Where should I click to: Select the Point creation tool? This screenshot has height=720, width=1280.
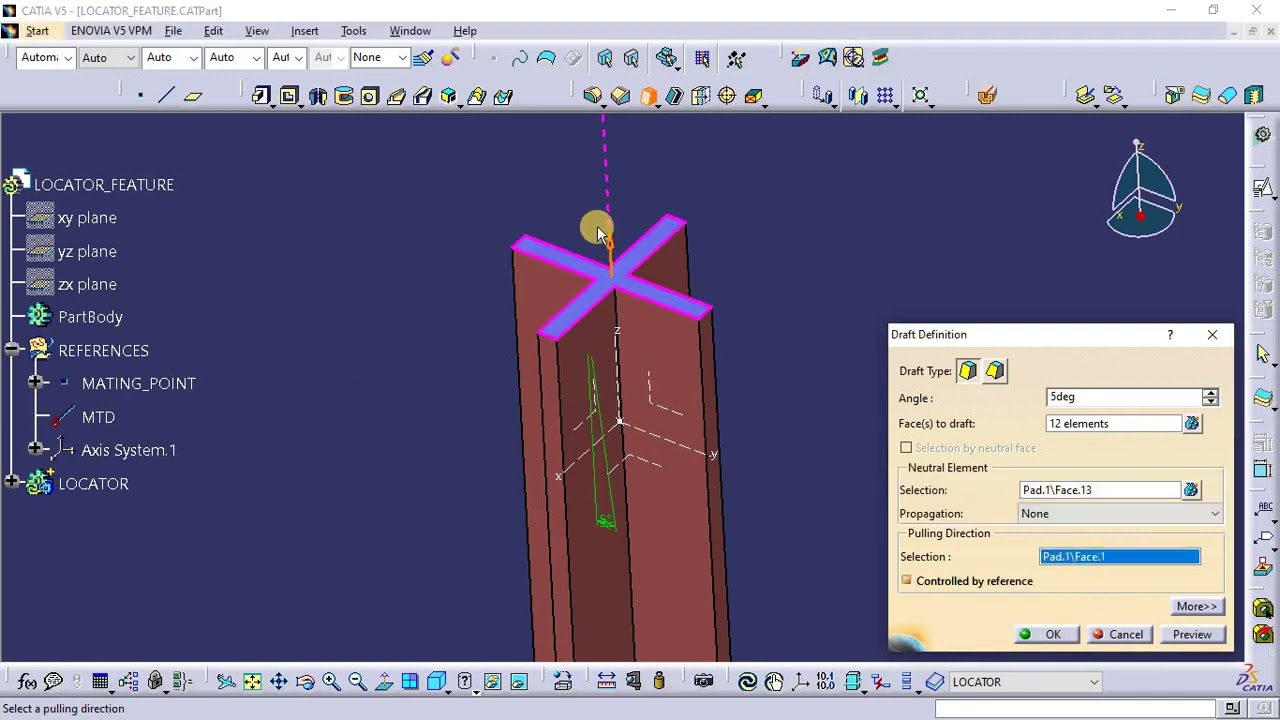coord(140,96)
